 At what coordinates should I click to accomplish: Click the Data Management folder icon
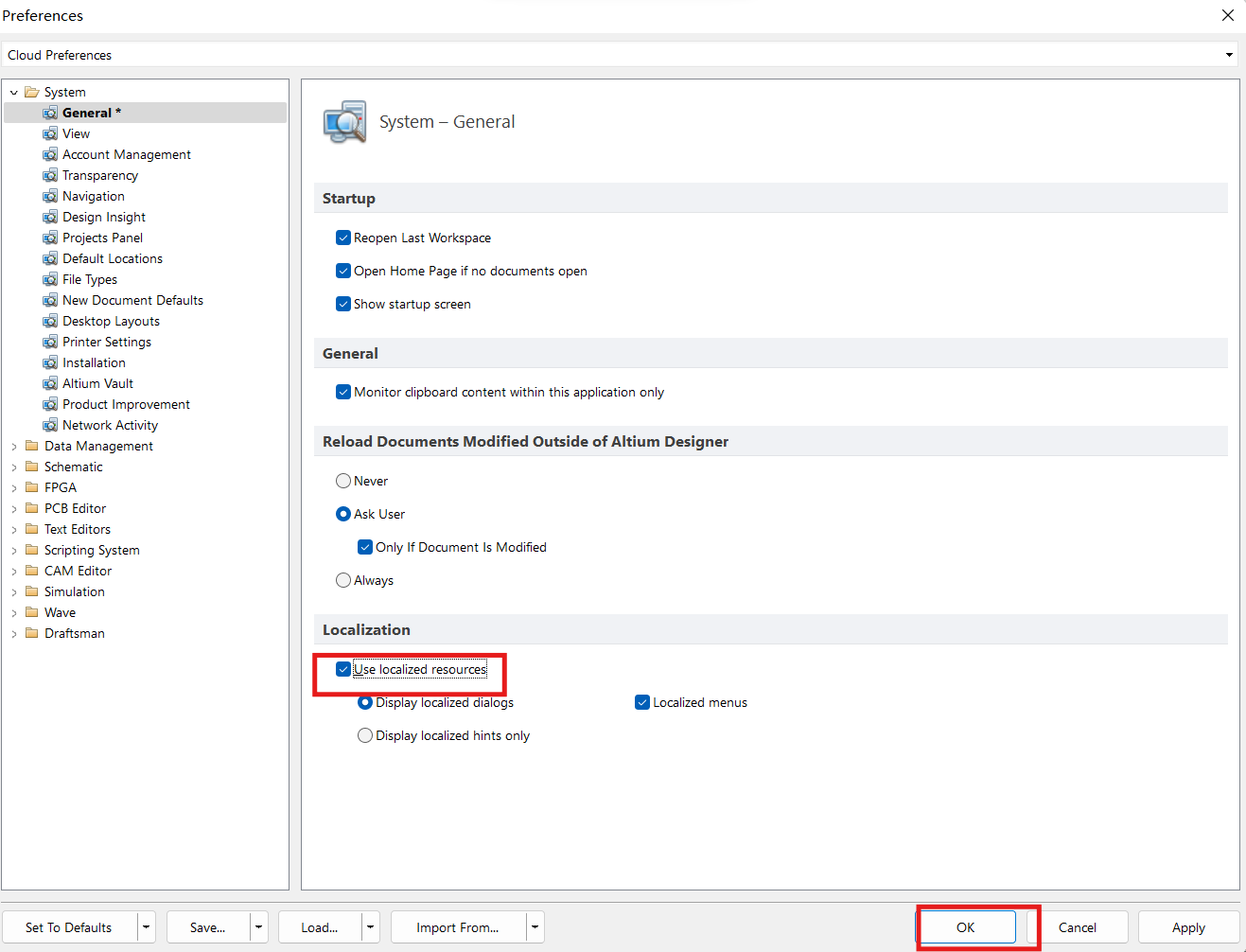coord(32,446)
